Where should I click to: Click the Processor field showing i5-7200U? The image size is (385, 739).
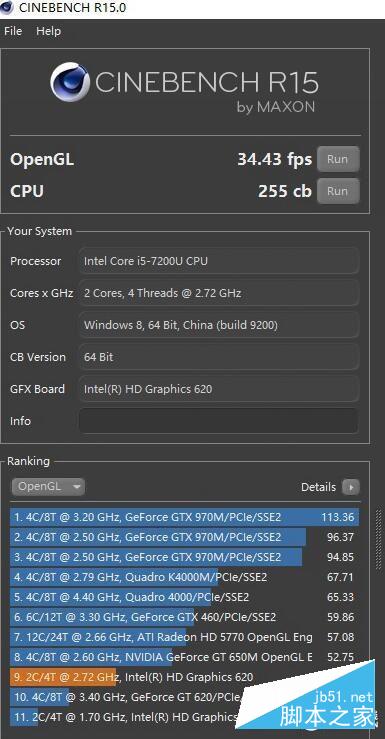pos(219,261)
